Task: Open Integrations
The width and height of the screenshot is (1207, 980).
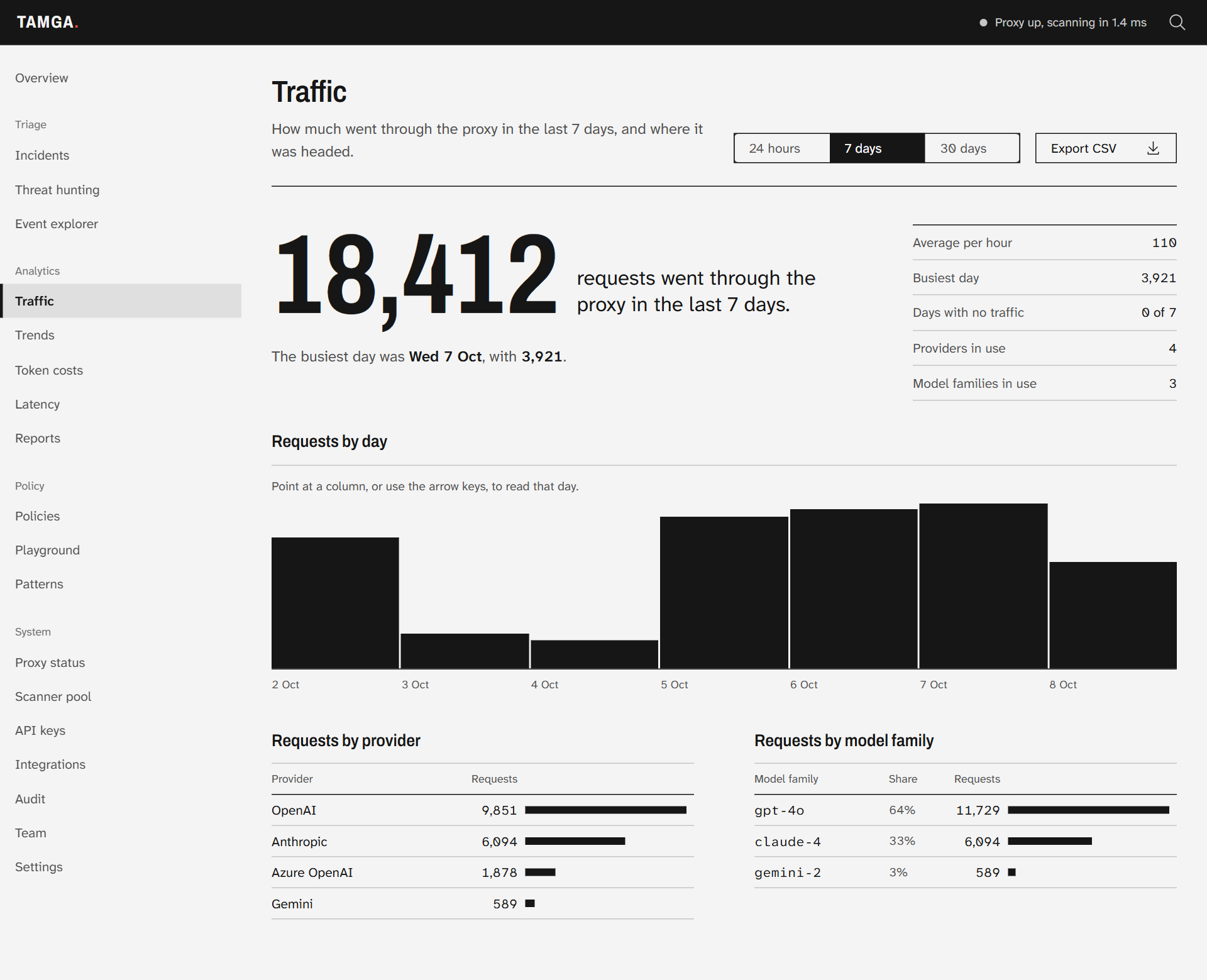Action: (121, 764)
